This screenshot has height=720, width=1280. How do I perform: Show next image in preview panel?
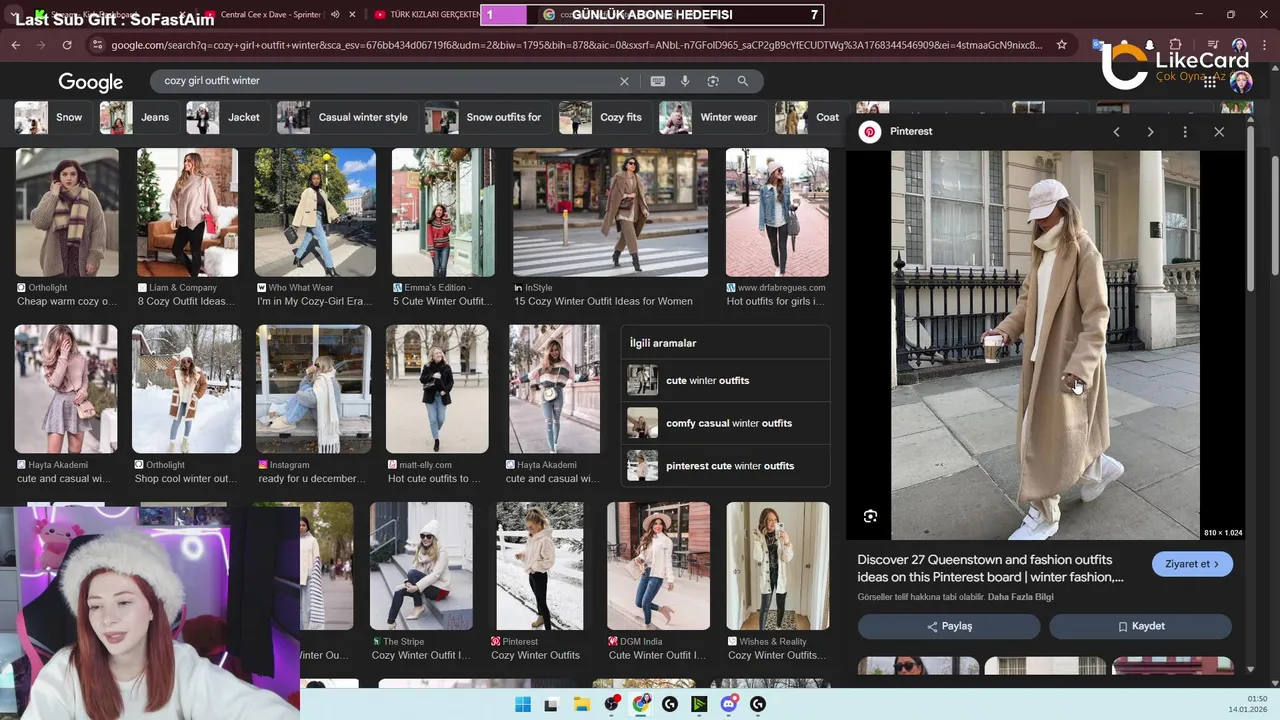pos(1150,132)
